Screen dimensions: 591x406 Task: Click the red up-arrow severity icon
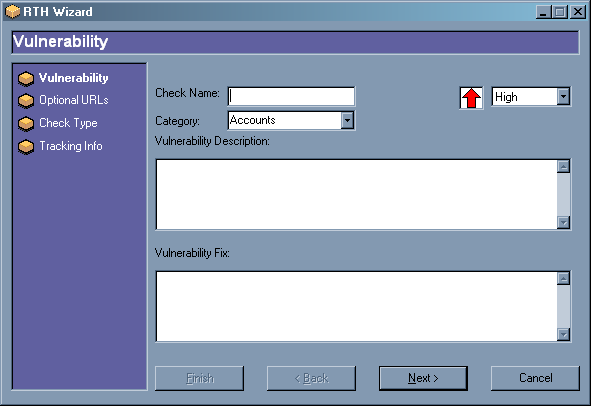click(x=471, y=98)
